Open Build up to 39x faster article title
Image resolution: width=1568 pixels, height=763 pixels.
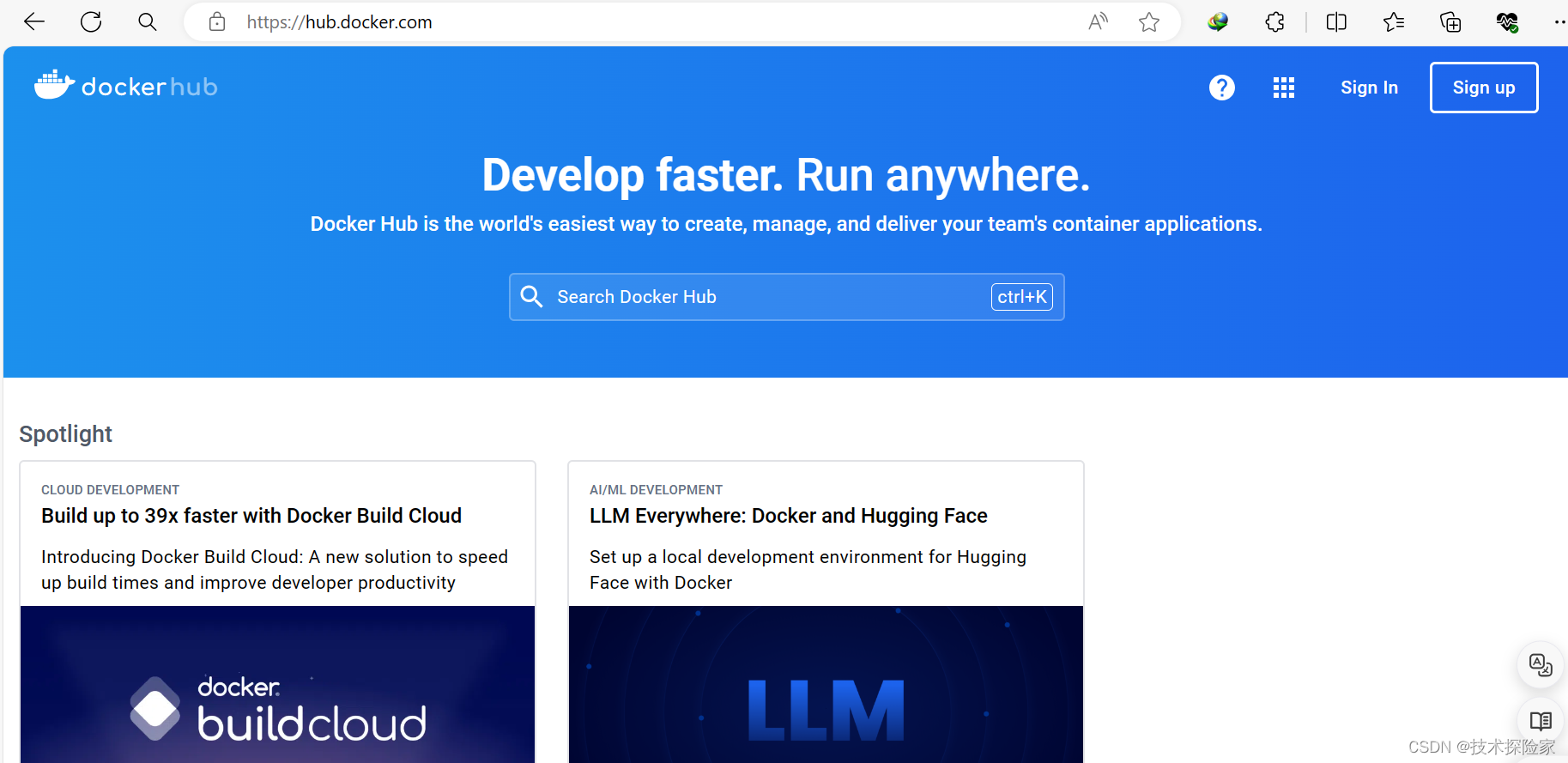[x=251, y=516]
